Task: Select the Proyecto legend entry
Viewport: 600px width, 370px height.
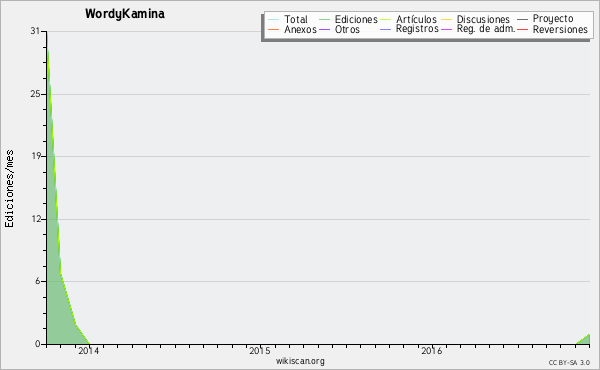Action: [x=553, y=19]
